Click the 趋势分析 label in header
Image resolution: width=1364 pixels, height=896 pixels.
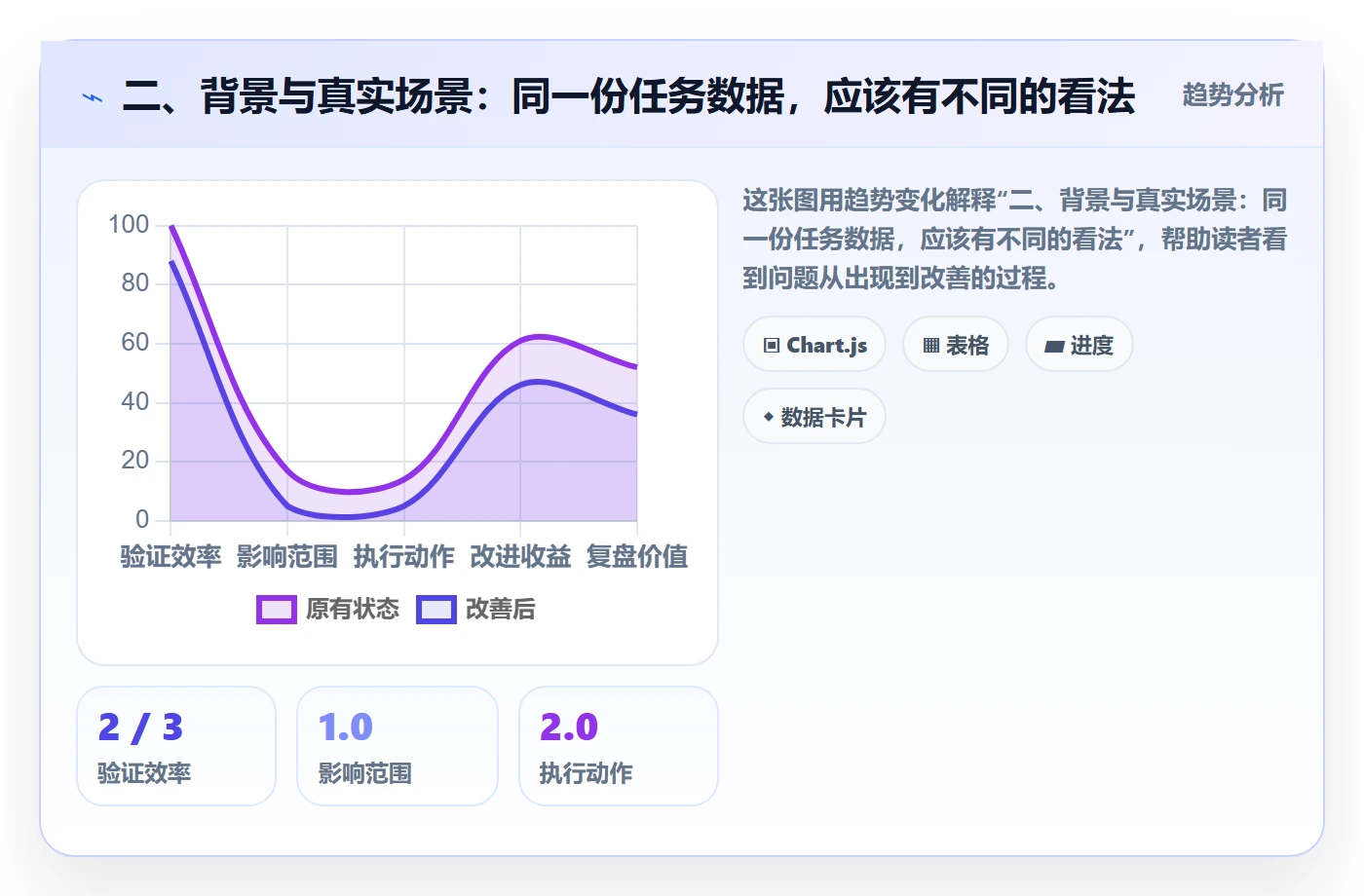click(x=1232, y=95)
